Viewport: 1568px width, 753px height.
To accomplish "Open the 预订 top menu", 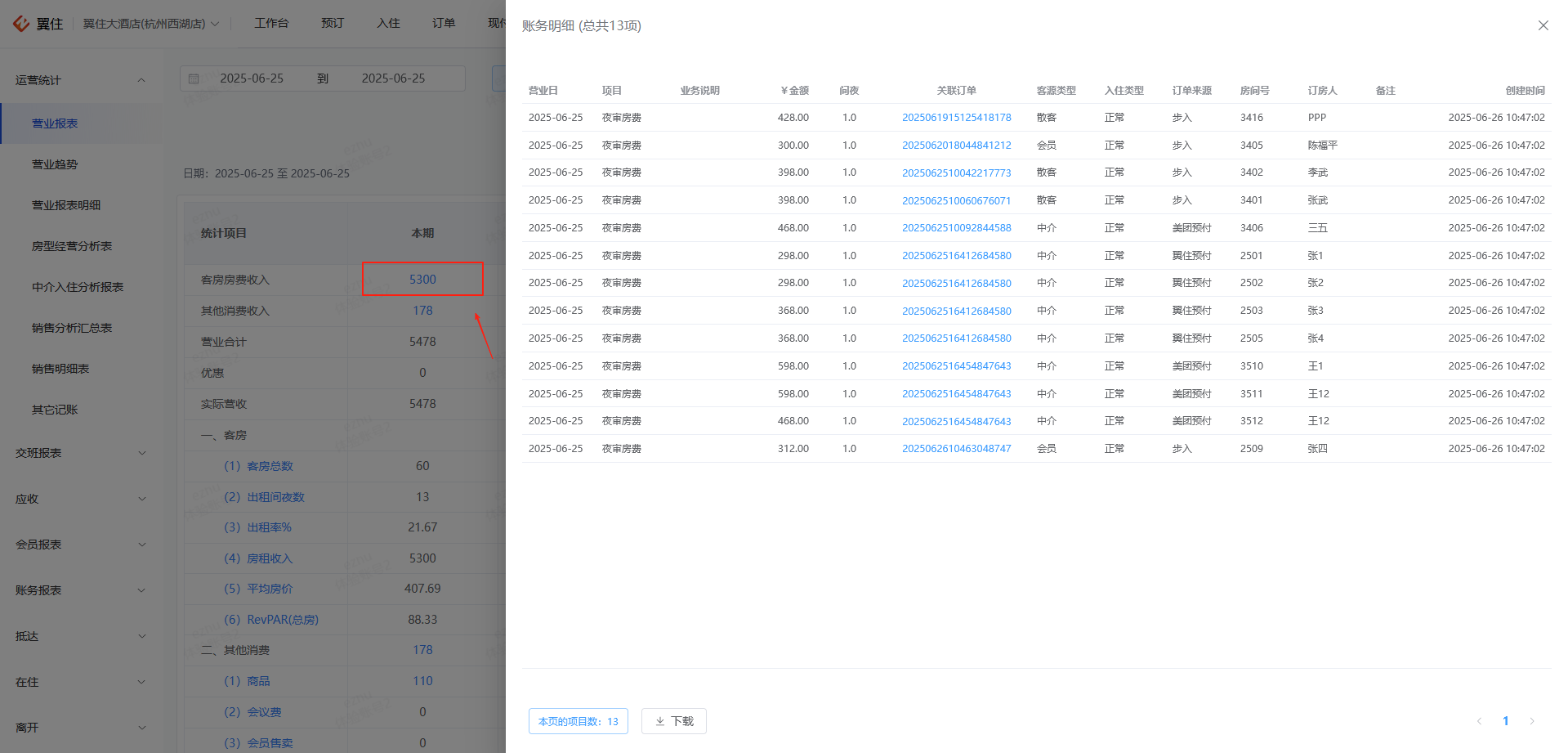I will (x=333, y=23).
